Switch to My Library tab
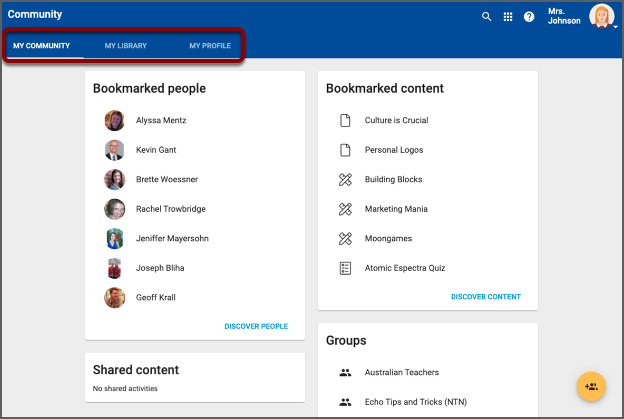The height and width of the screenshot is (419, 624). tap(125, 46)
